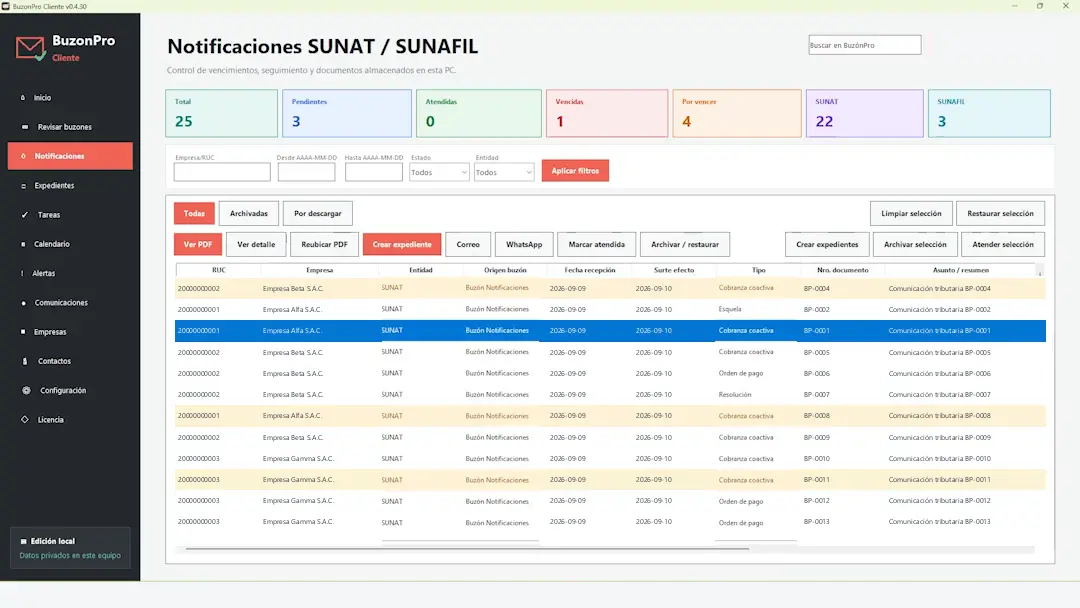Click the Crear expediente button
Screen dimensions: 1080x608
[x=402, y=244]
